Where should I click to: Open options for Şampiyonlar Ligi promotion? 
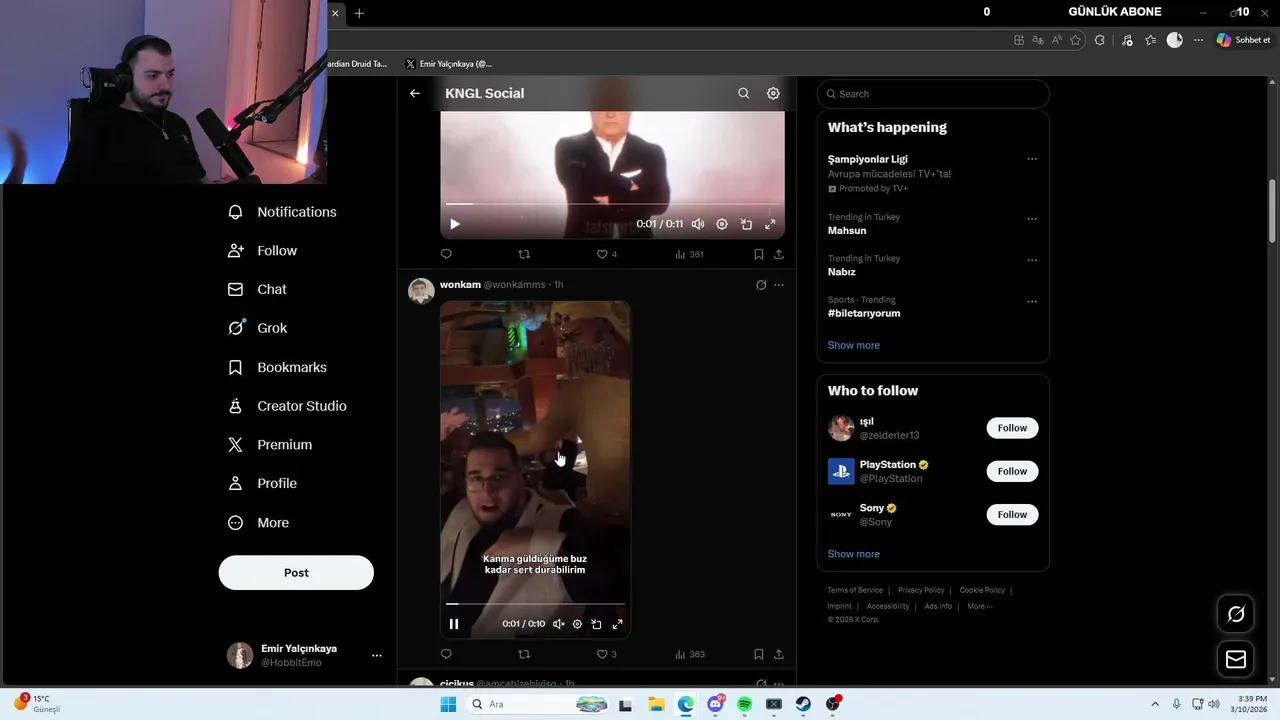coord(1032,159)
